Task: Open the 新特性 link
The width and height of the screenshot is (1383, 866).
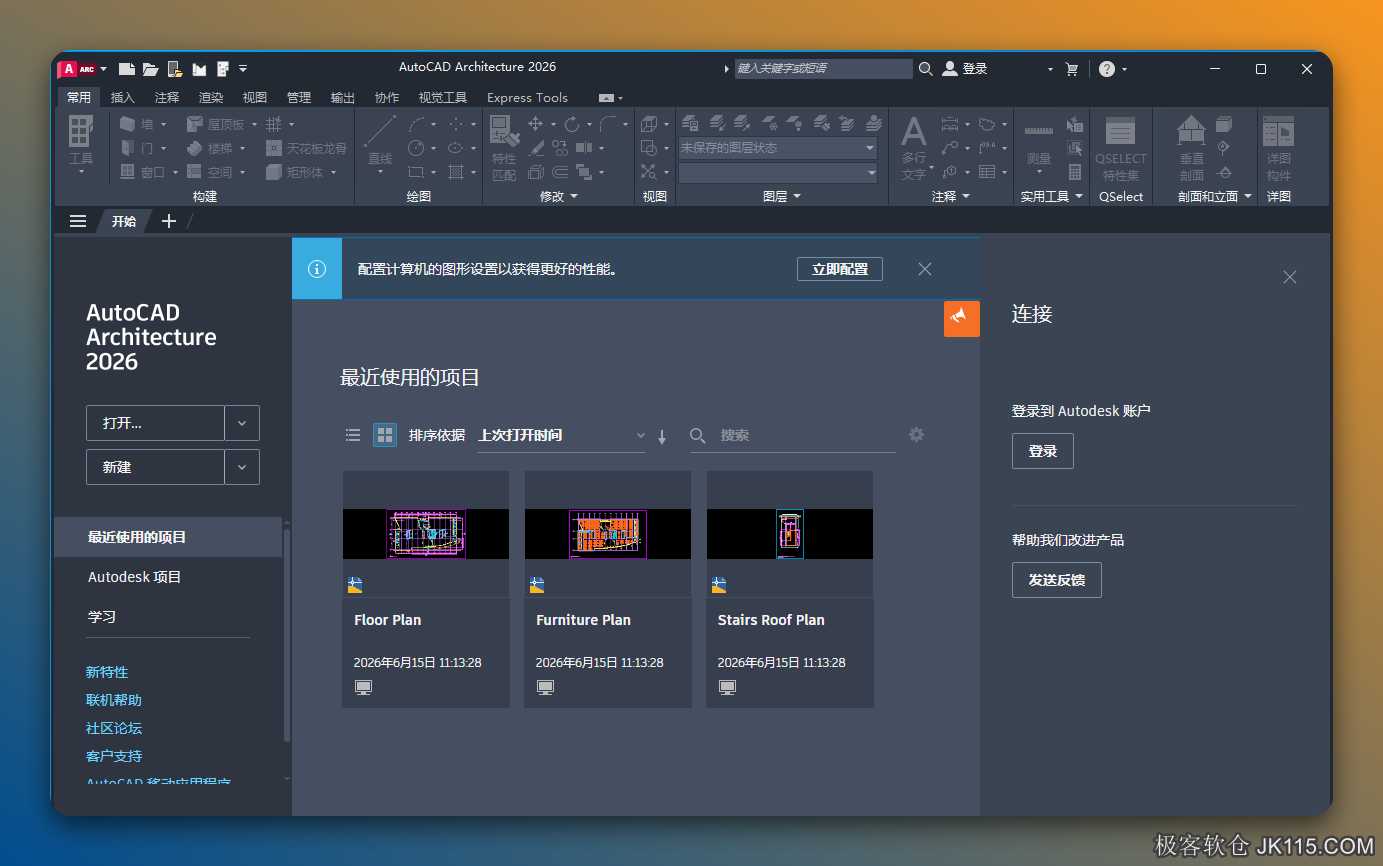Action: [x=107, y=672]
